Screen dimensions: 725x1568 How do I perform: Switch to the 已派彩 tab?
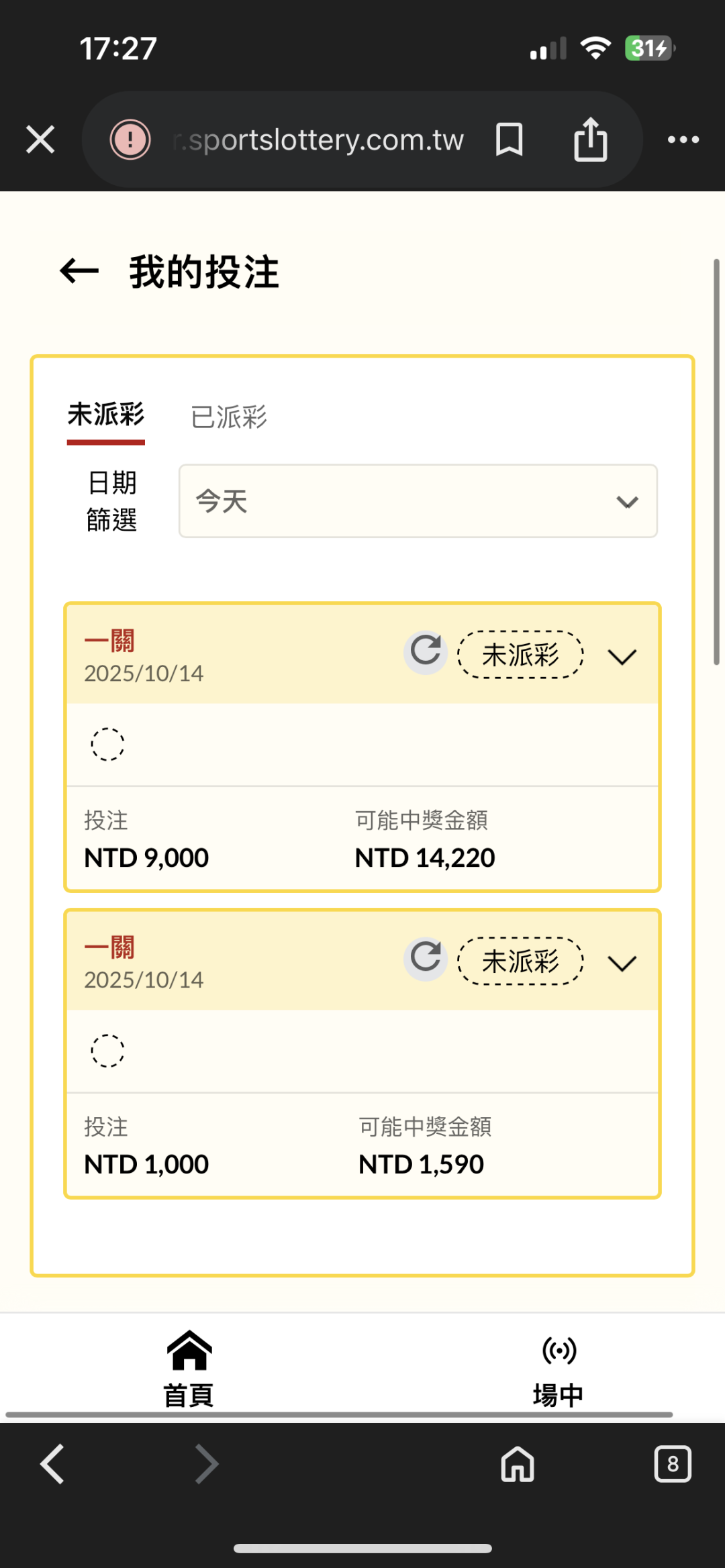[x=229, y=417]
